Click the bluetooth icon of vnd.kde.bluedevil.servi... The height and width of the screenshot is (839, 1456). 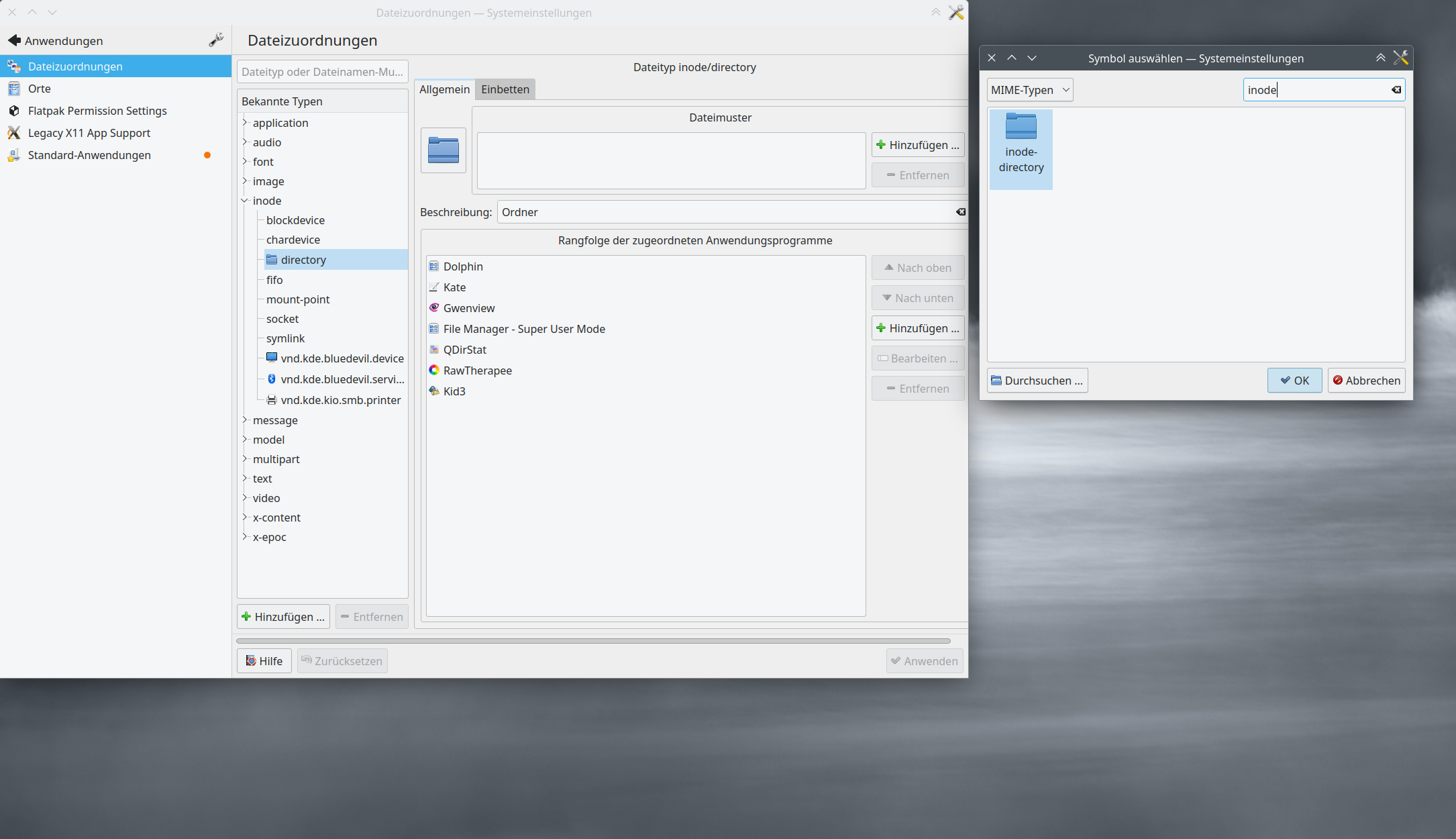click(x=272, y=379)
